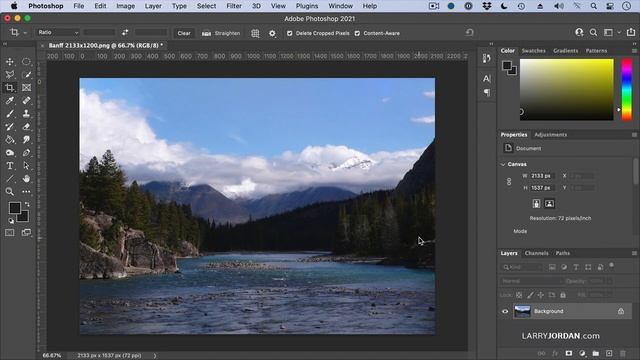Select the Lasso tool

(x=10, y=75)
